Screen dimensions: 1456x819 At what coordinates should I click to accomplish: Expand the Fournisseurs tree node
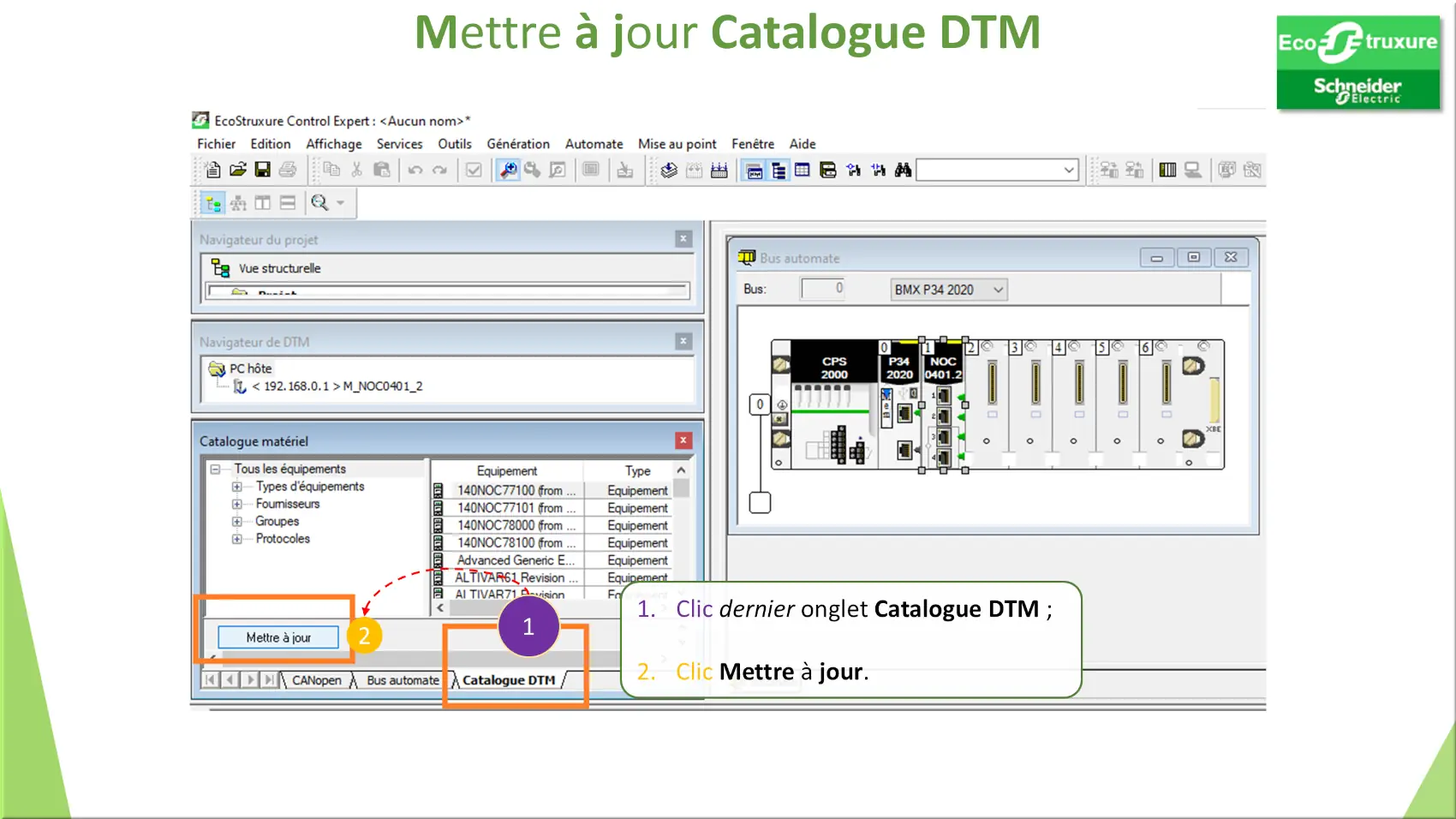tap(236, 504)
